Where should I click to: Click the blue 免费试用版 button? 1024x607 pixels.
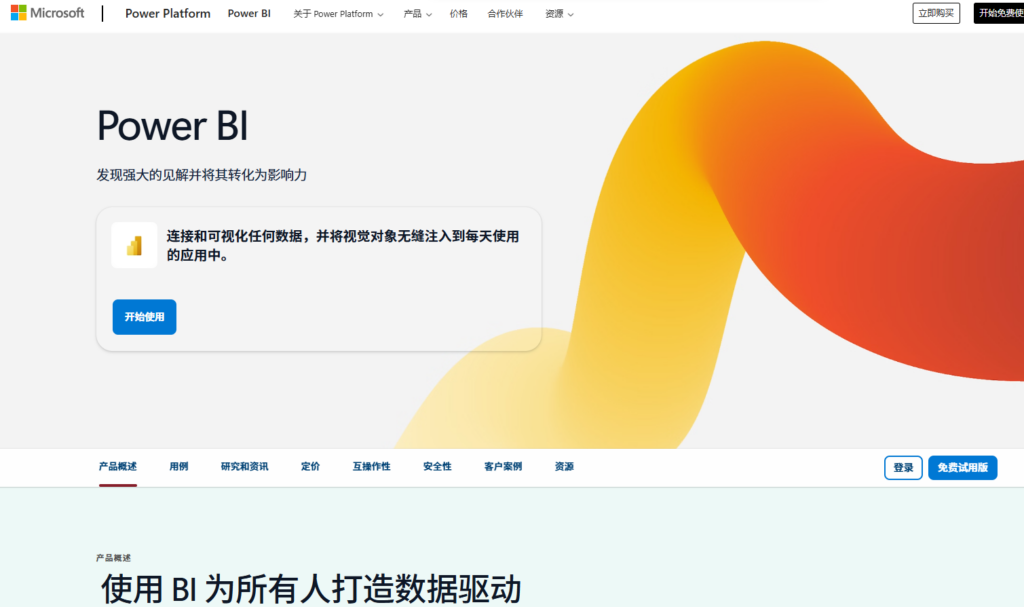point(962,467)
